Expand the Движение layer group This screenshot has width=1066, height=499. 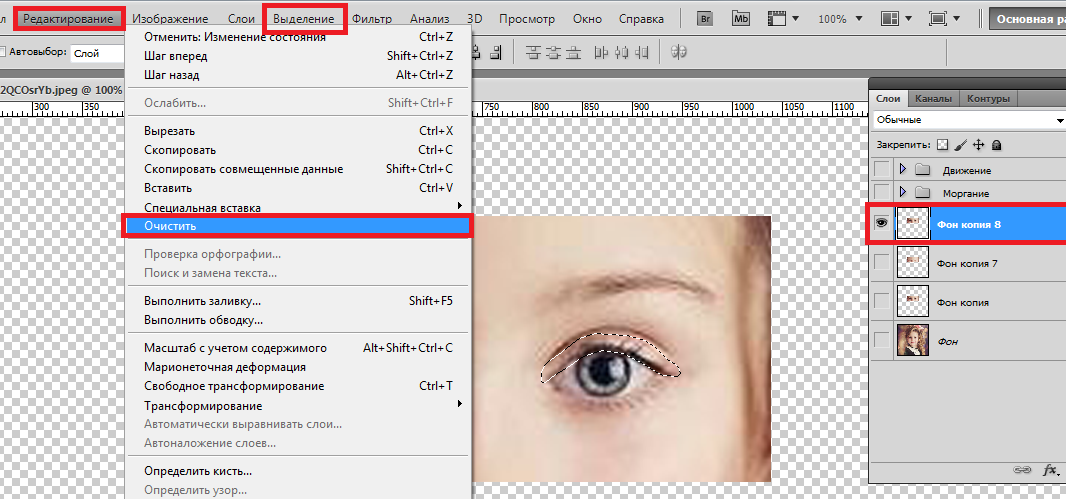coord(904,170)
